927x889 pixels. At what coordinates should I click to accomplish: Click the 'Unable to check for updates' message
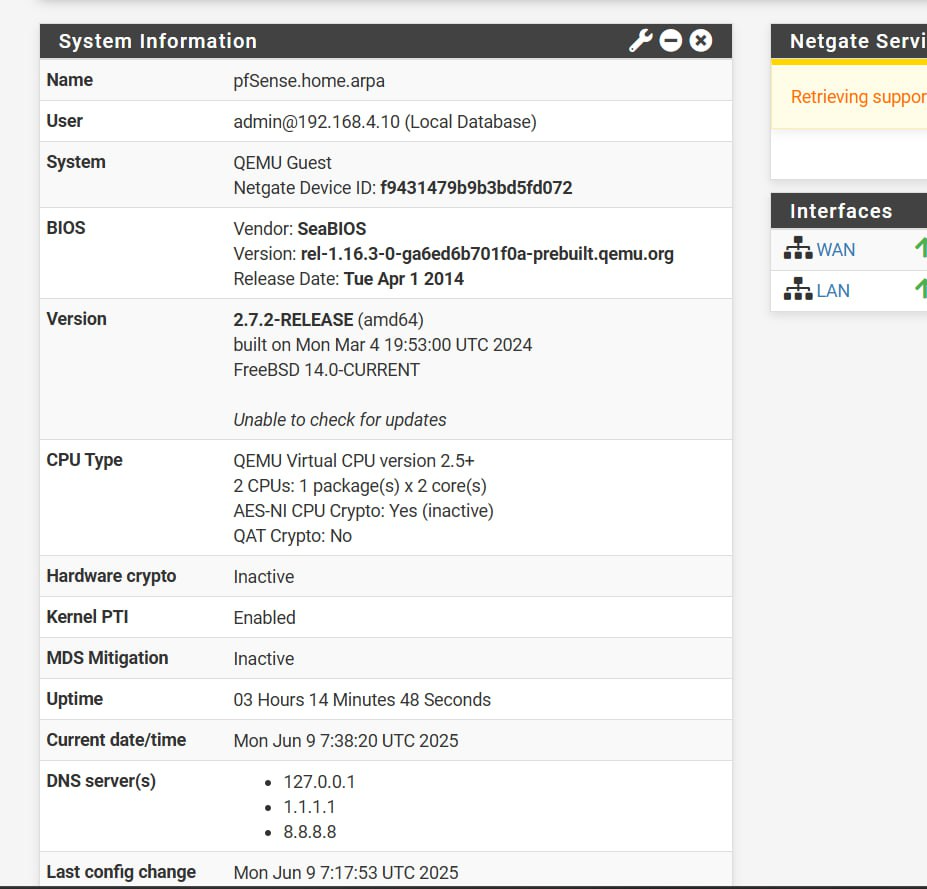[340, 420]
